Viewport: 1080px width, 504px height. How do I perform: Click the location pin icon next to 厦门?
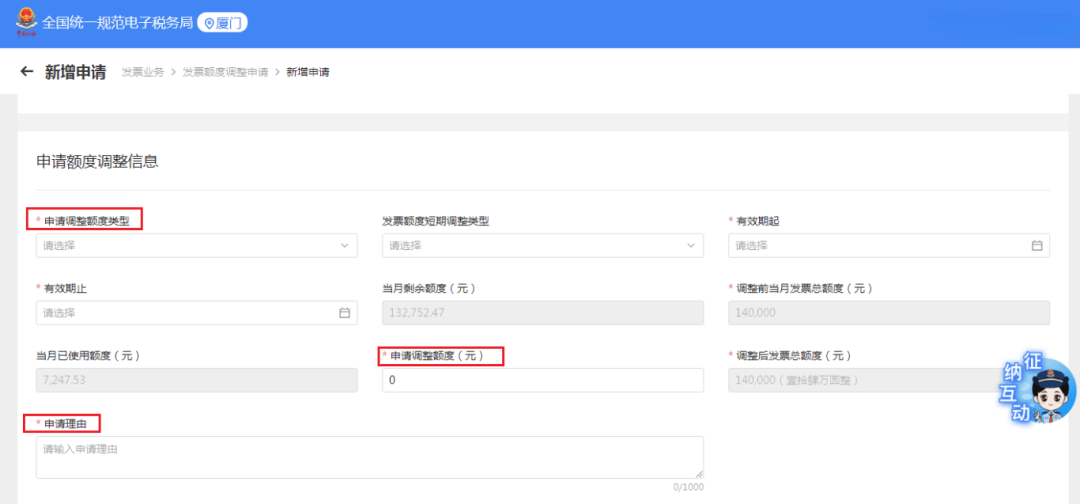pyautogui.click(x=209, y=23)
